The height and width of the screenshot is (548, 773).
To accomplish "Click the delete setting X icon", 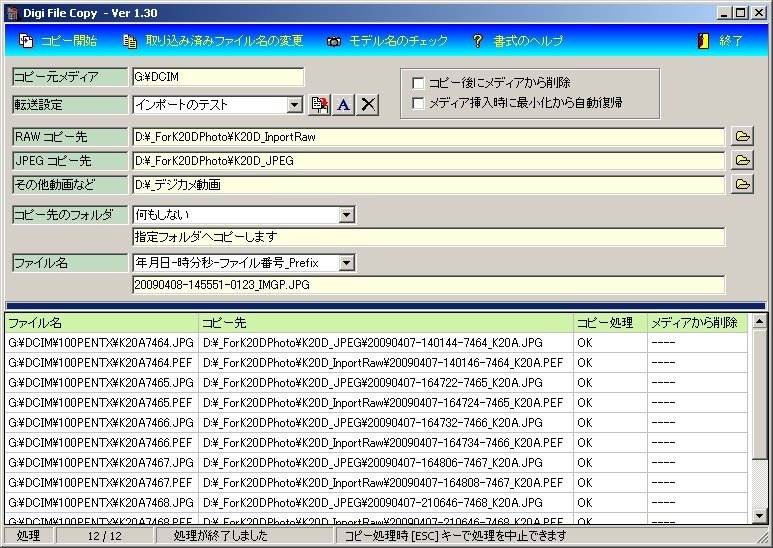I will click(368, 104).
